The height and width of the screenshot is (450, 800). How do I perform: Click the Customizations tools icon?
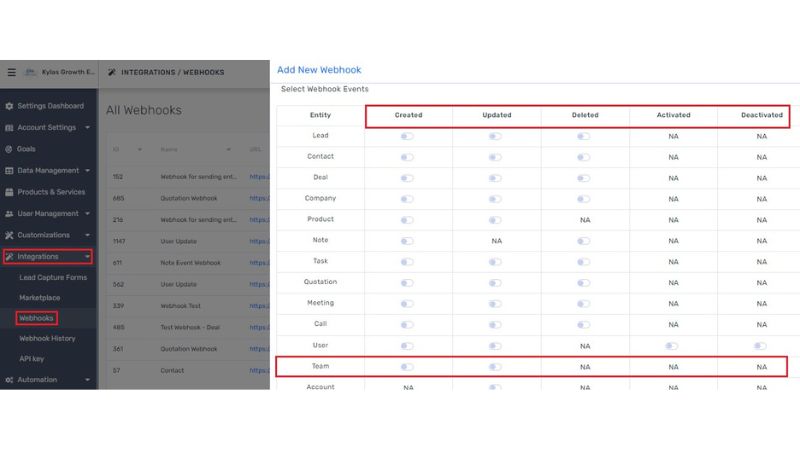click(x=9, y=235)
